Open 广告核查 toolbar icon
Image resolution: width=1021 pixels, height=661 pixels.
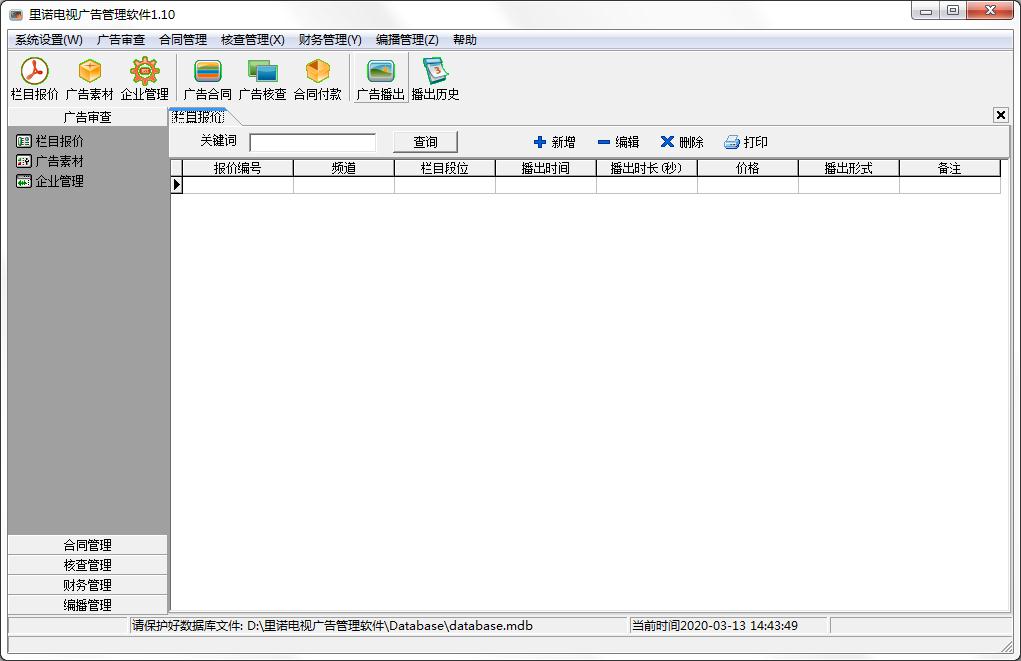(262, 78)
